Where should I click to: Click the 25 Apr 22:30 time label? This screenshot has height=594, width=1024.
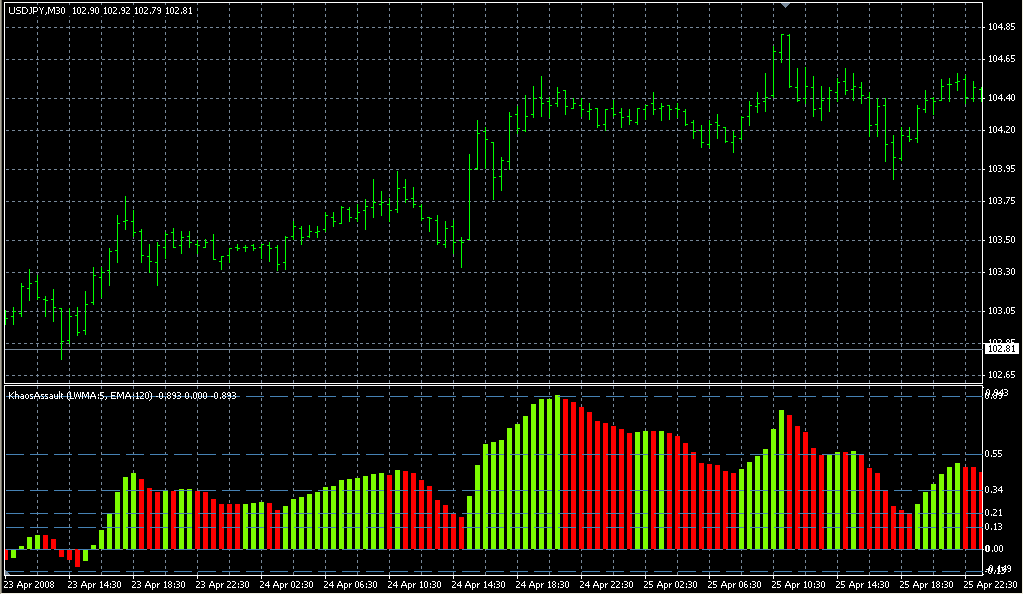990,584
